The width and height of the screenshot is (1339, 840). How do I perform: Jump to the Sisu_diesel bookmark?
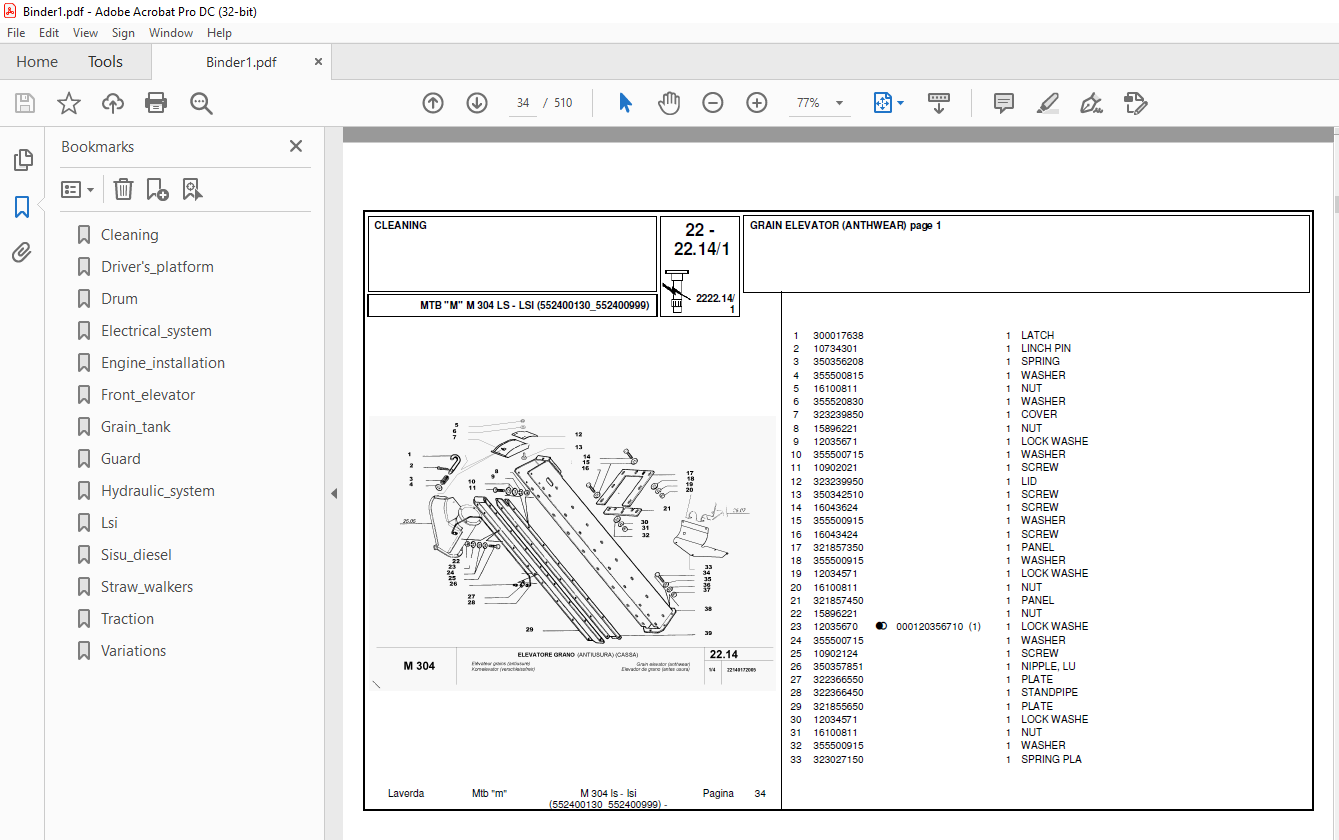(136, 555)
